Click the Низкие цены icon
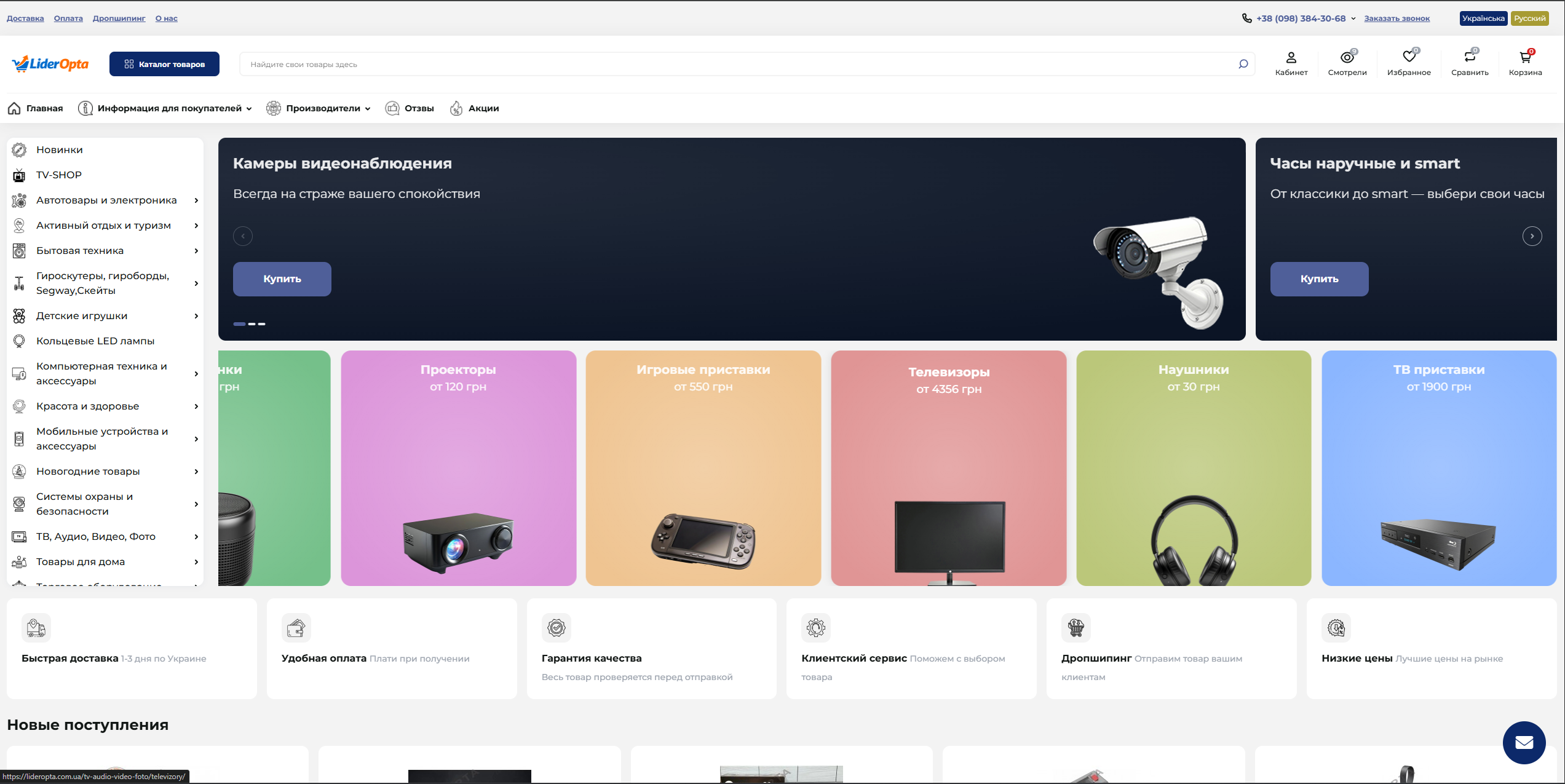Screen dimensions: 1565x784 tap(1336, 628)
